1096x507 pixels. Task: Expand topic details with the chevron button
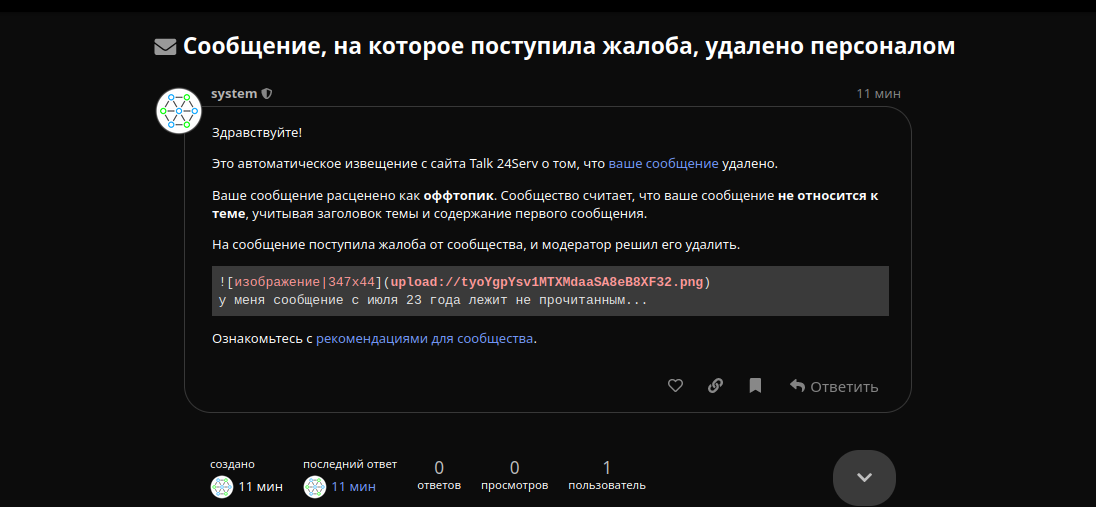pyautogui.click(x=864, y=478)
